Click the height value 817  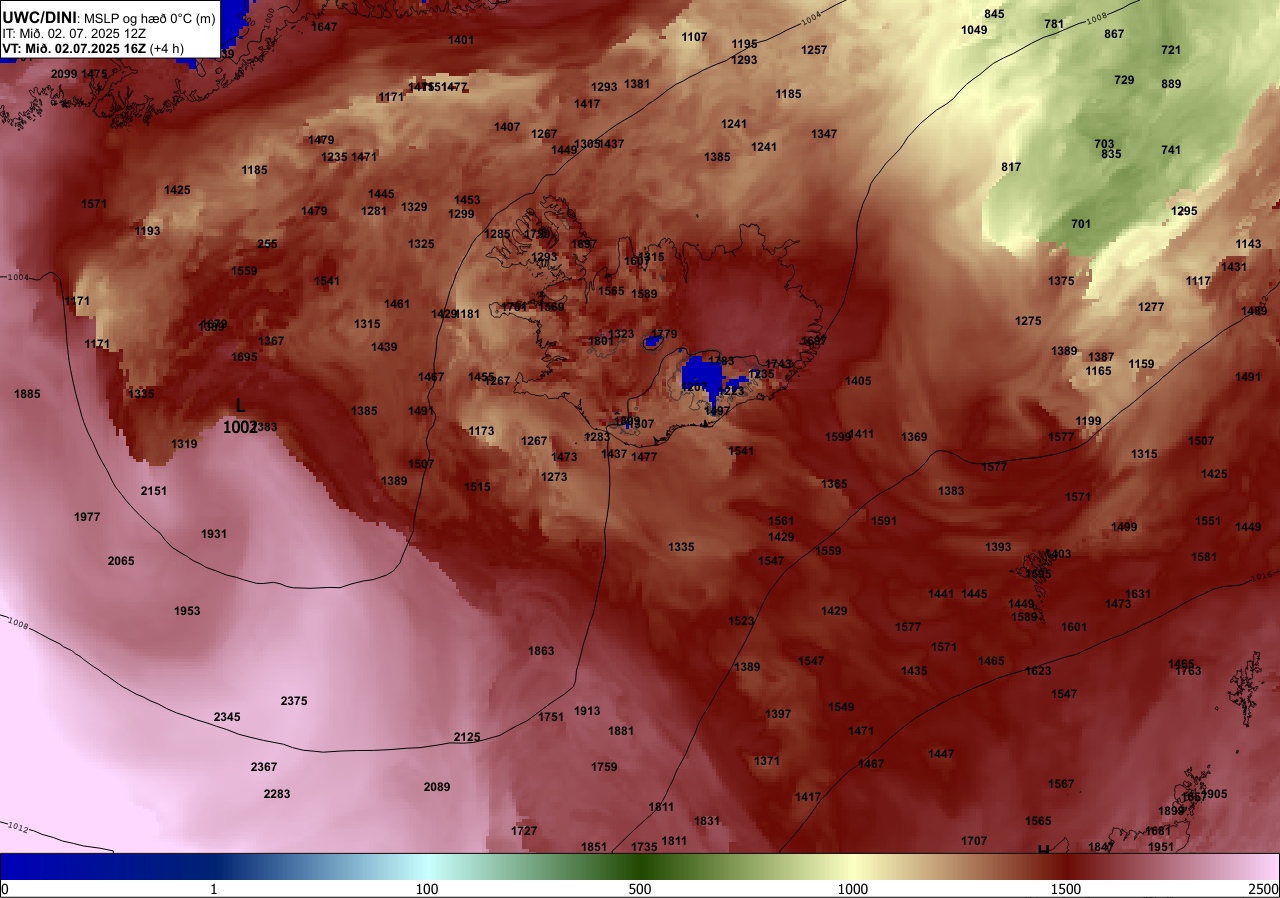tap(1011, 167)
